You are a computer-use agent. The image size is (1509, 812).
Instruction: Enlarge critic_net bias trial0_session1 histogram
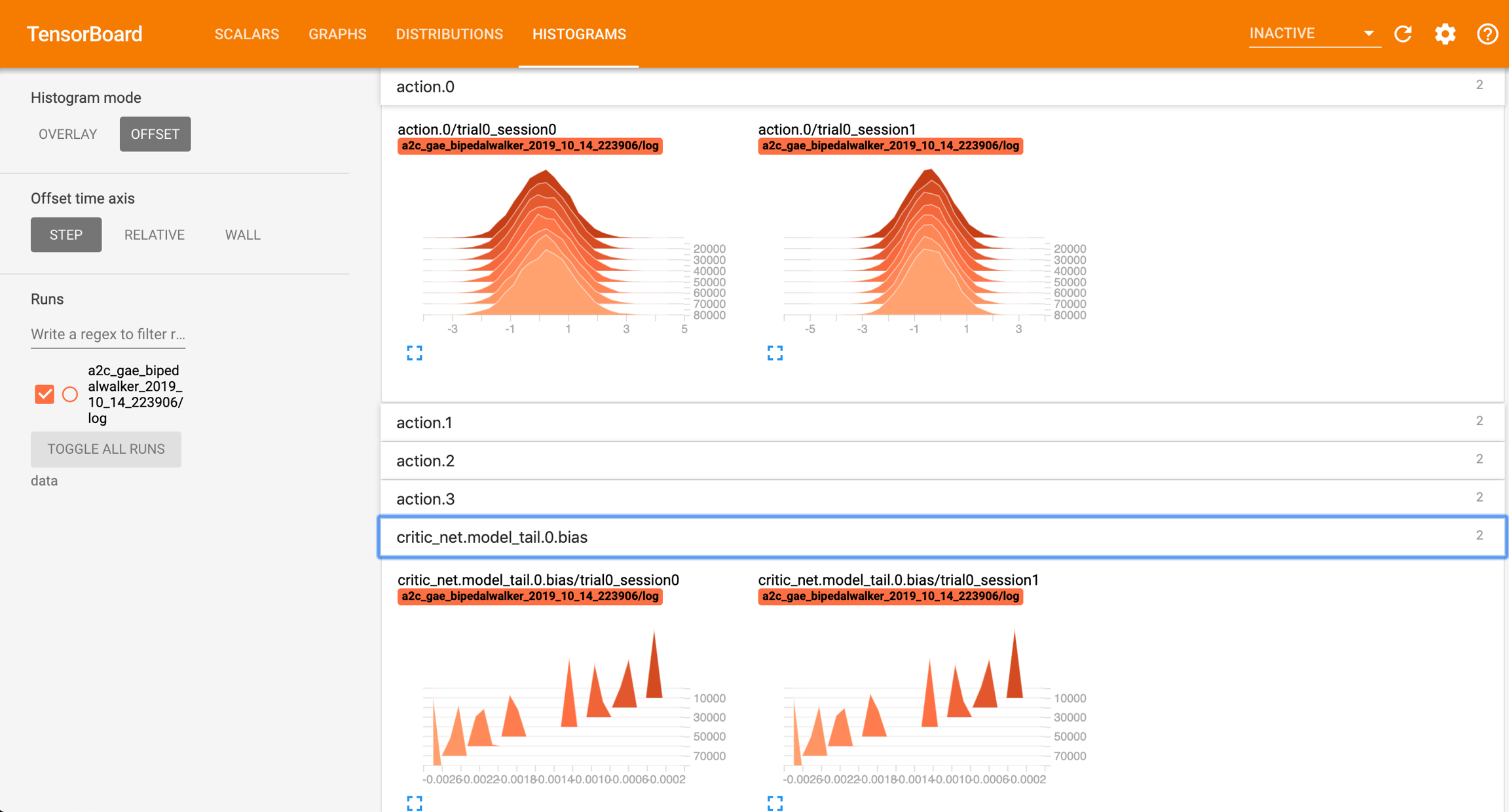(x=775, y=803)
